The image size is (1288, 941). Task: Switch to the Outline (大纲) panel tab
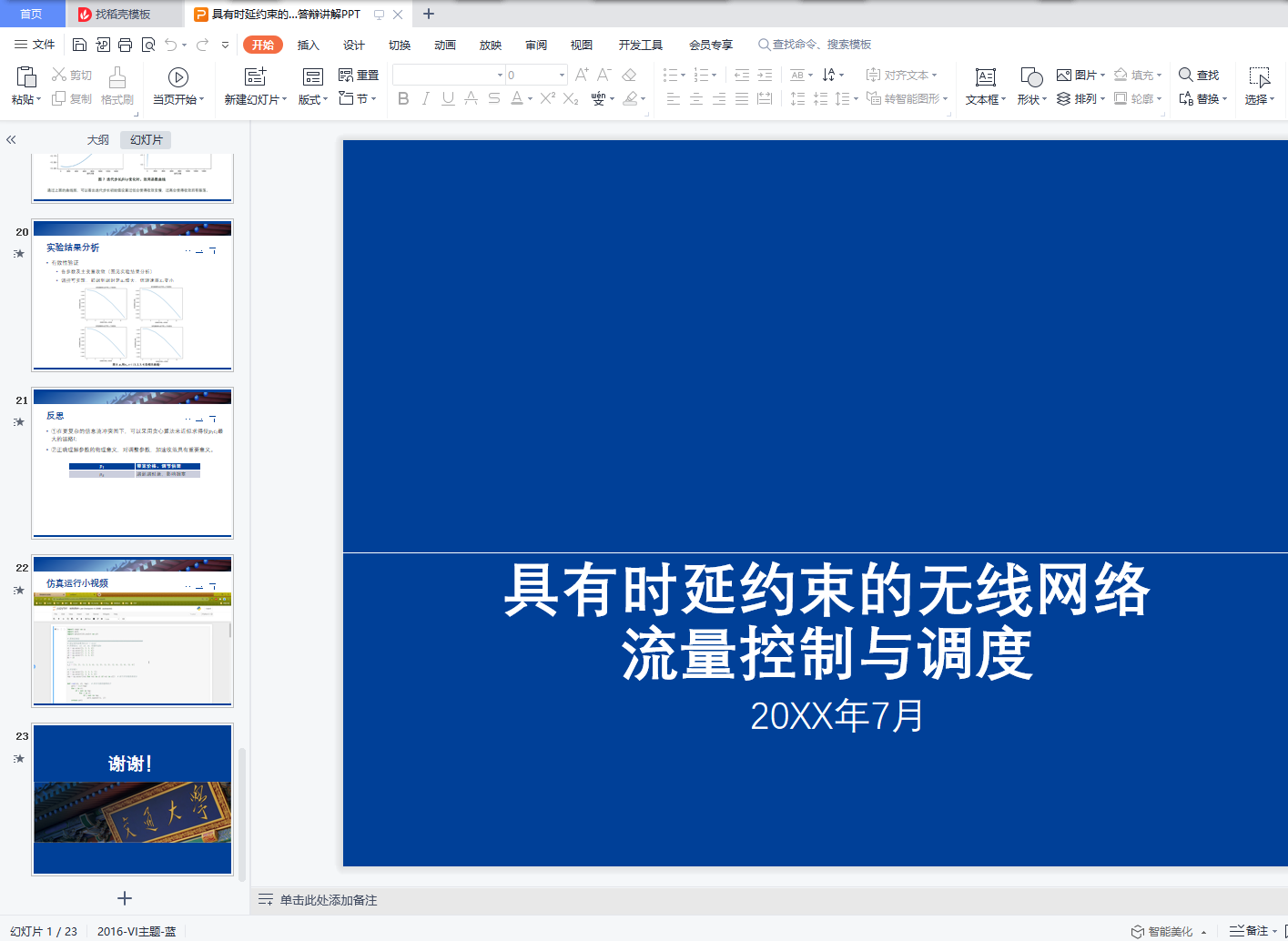[98, 140]
